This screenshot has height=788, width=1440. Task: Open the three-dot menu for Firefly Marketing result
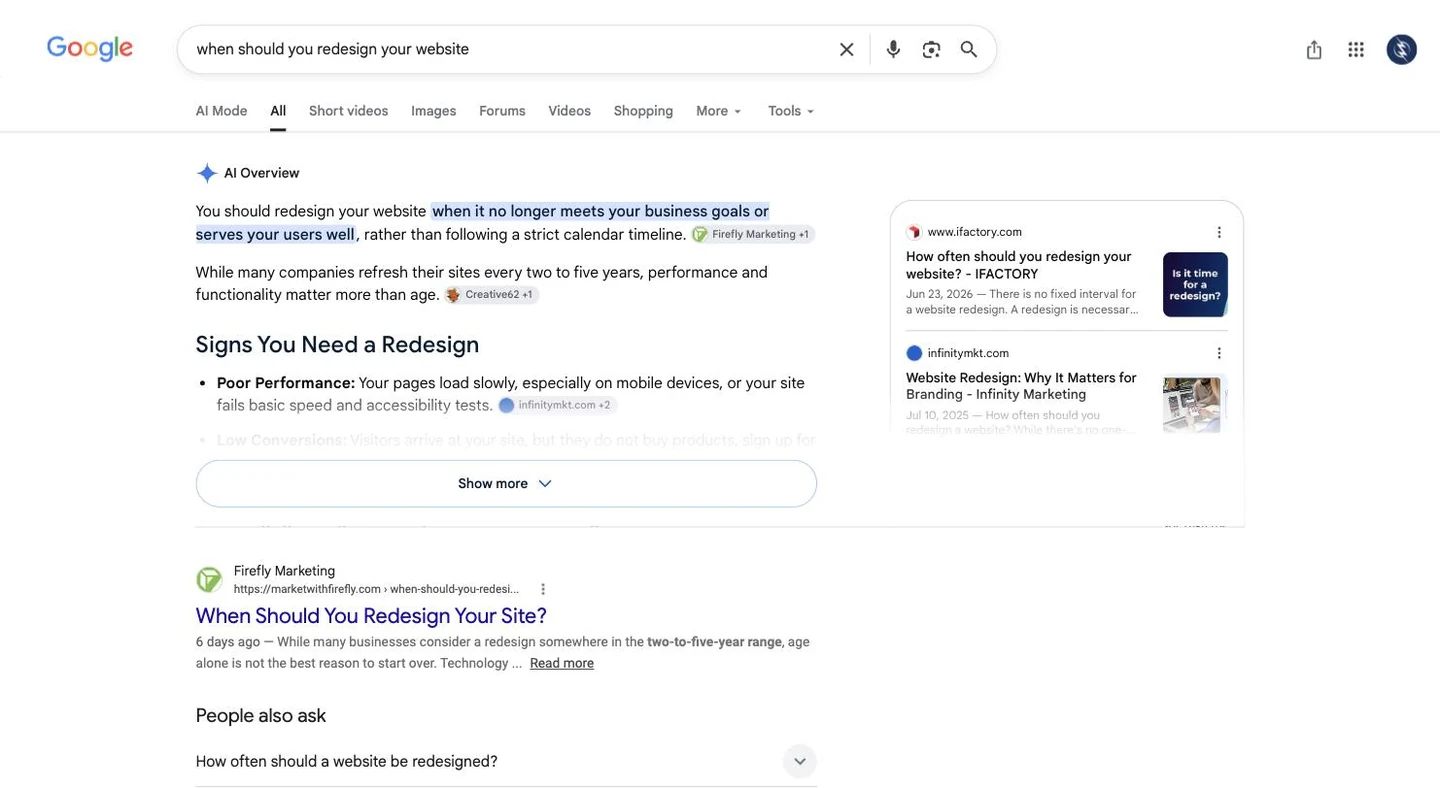[x=543, y=589]
